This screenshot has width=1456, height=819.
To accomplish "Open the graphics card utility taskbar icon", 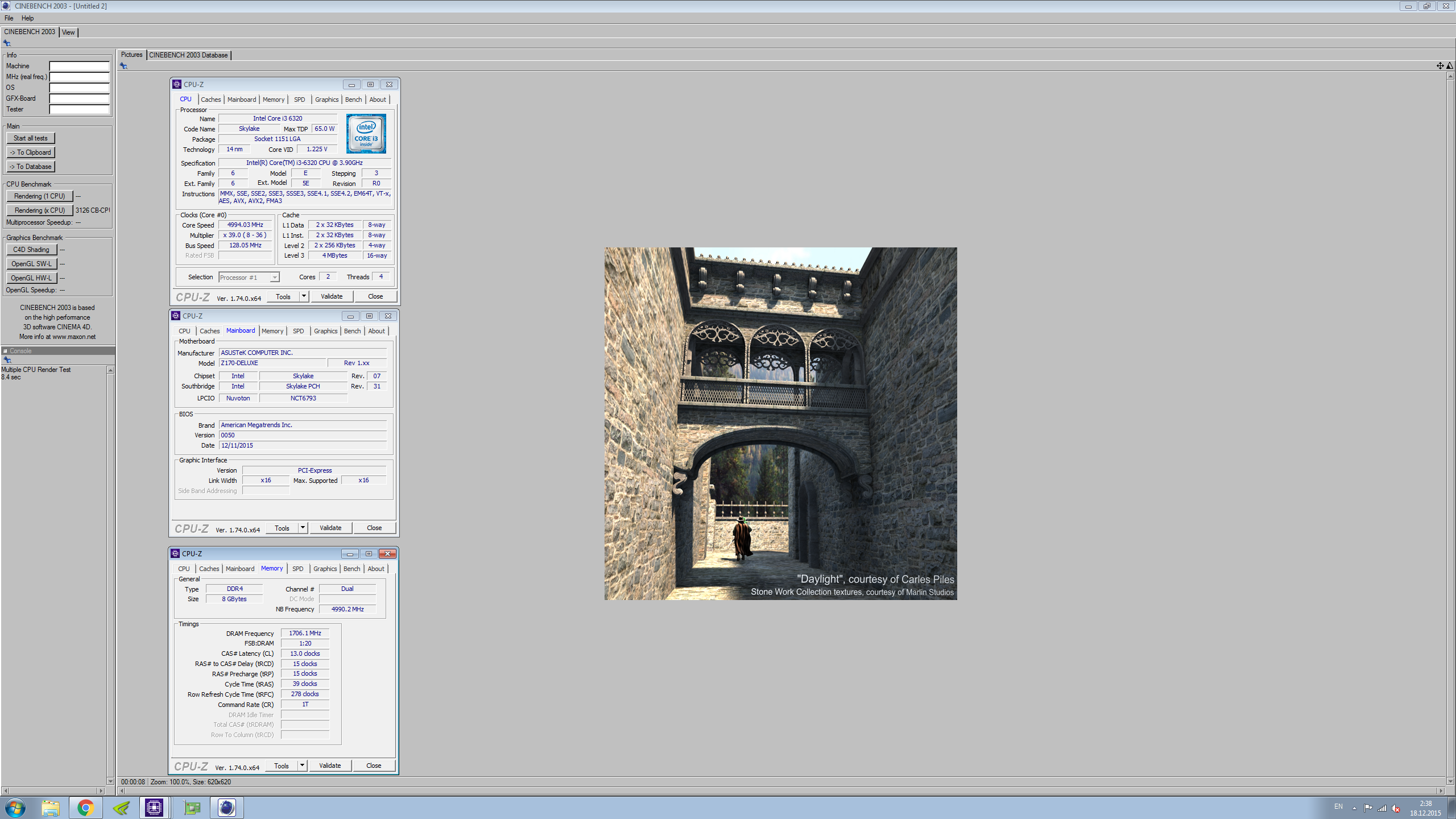I will [192, 808].
